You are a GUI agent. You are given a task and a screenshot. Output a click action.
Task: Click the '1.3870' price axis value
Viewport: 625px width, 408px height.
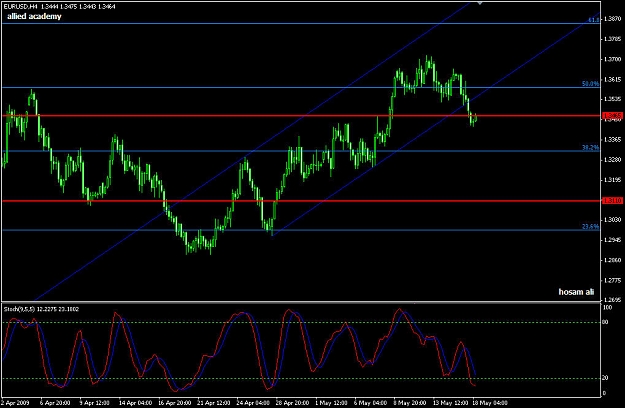(612, 19)
